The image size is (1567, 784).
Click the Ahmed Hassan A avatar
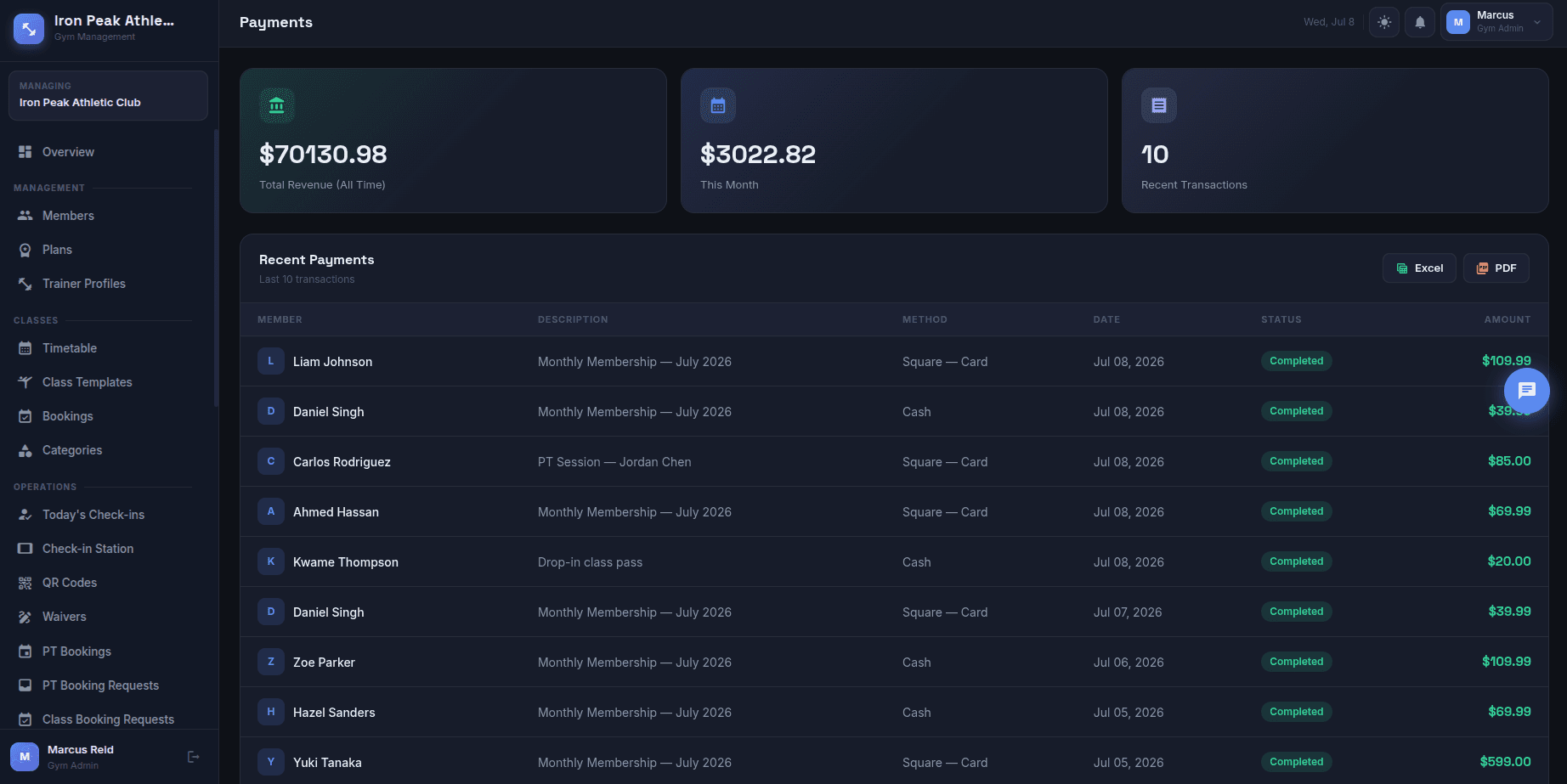coord(271,511)
